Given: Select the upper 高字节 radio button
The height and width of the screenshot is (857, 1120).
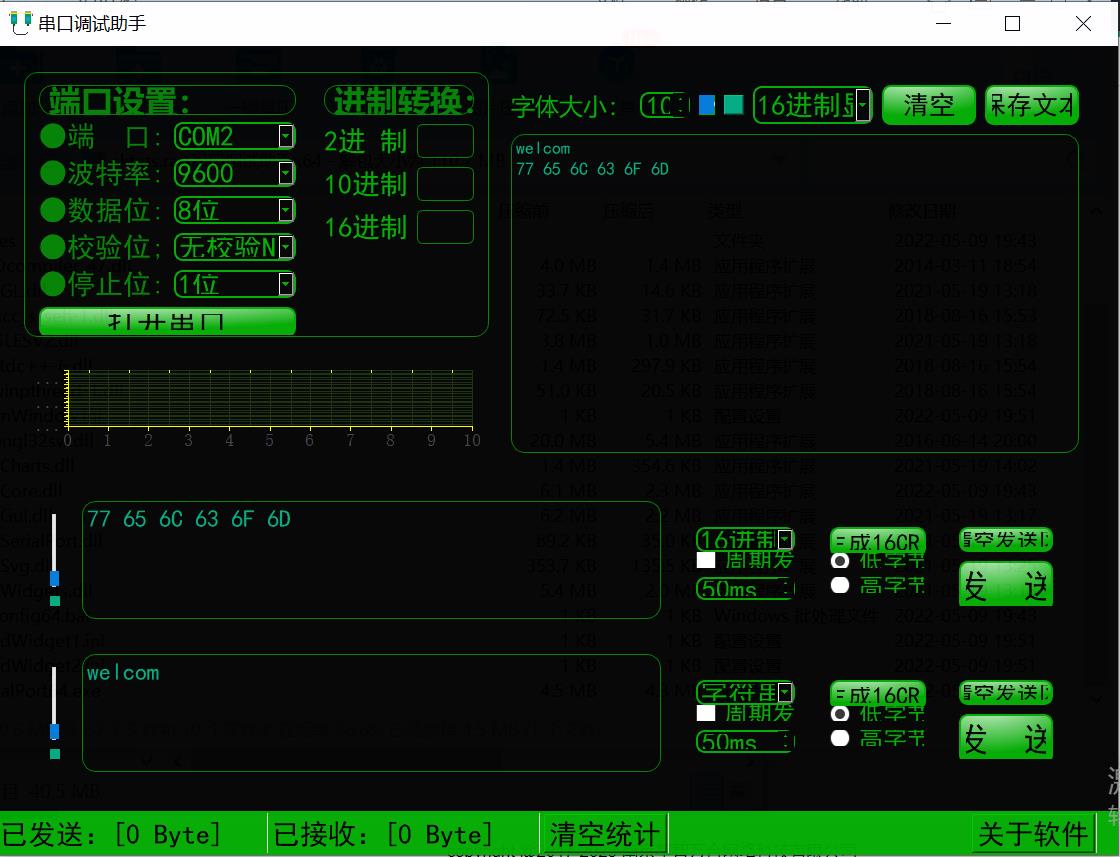Looking at the screenshot, I should (840, 585).
